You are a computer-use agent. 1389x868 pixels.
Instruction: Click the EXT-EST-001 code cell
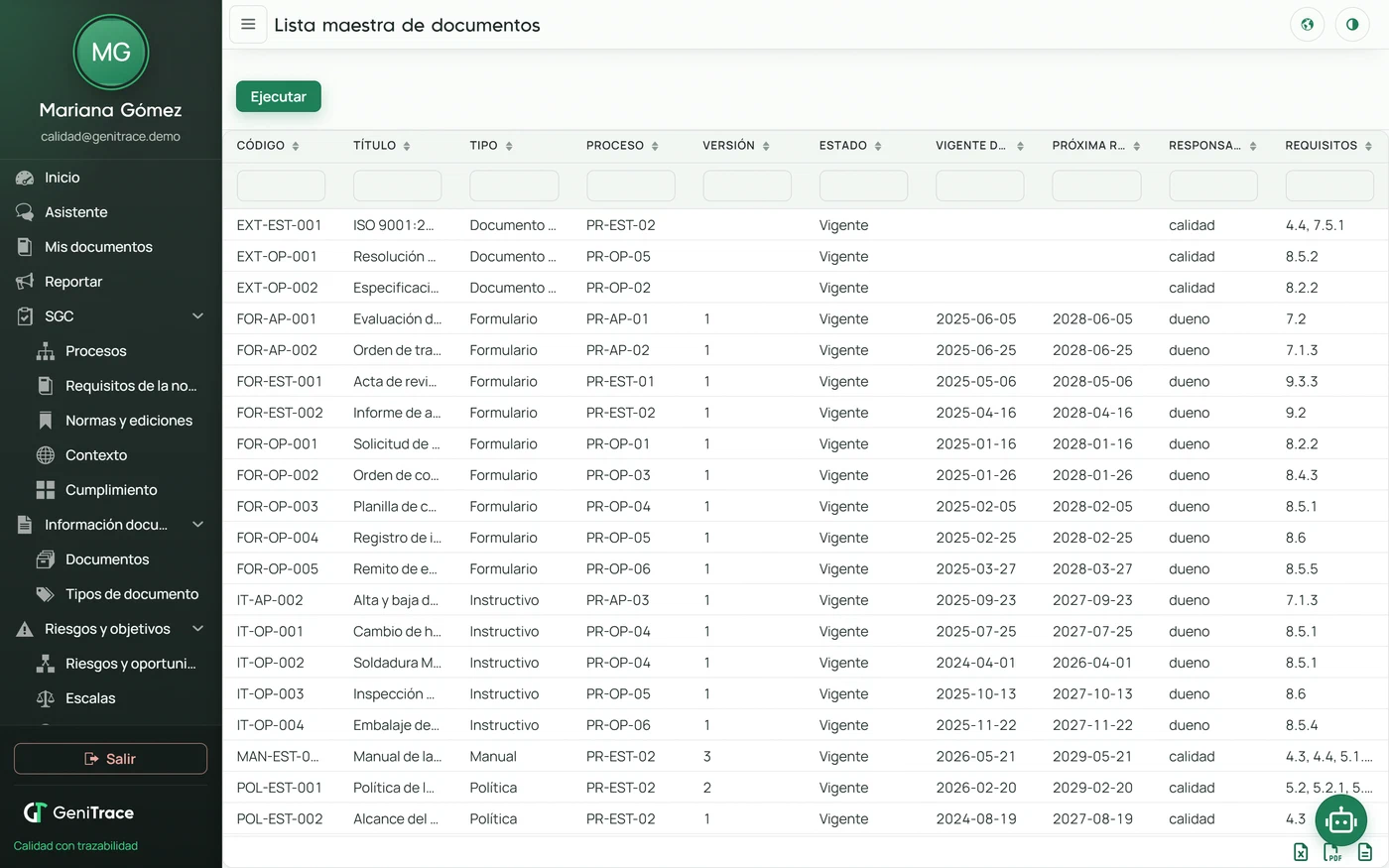[279, 225]
